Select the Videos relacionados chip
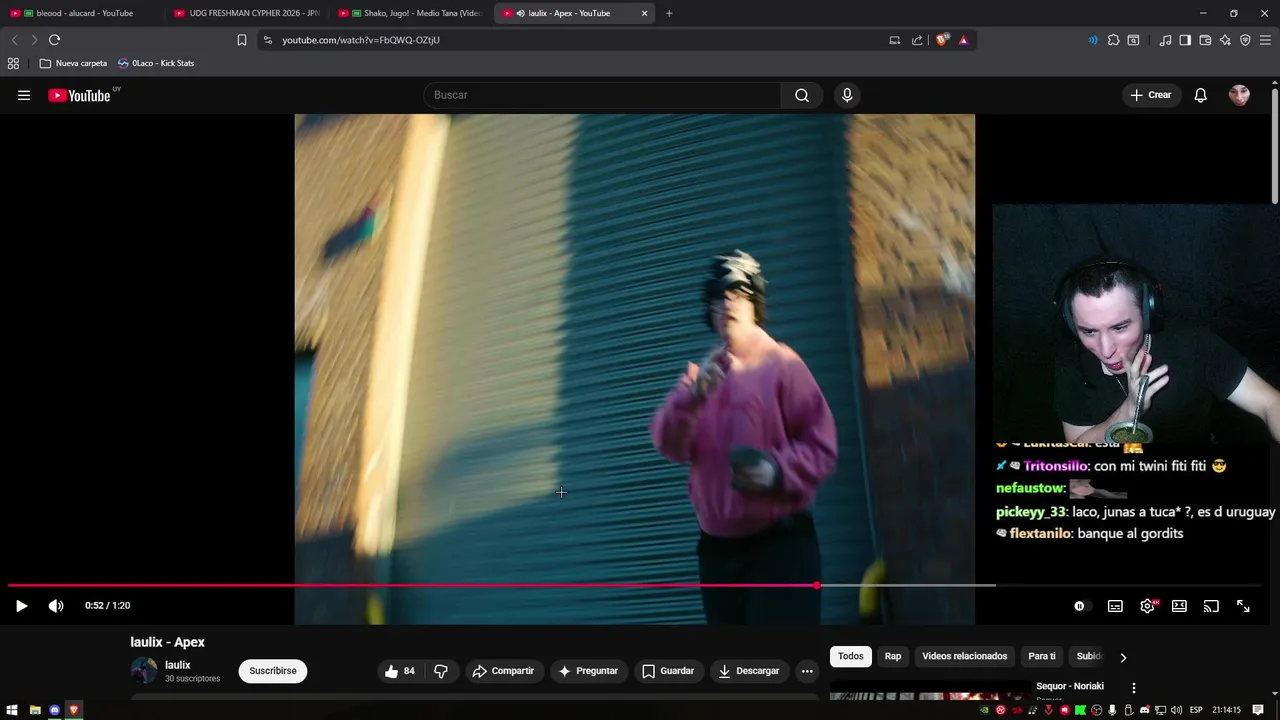 coord(965,656)
